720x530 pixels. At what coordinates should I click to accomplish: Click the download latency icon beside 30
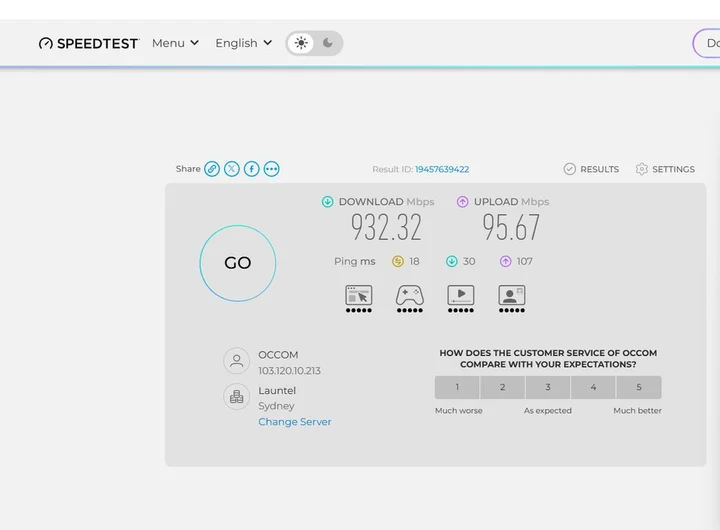pyautogui.click(x=452, y=261)
